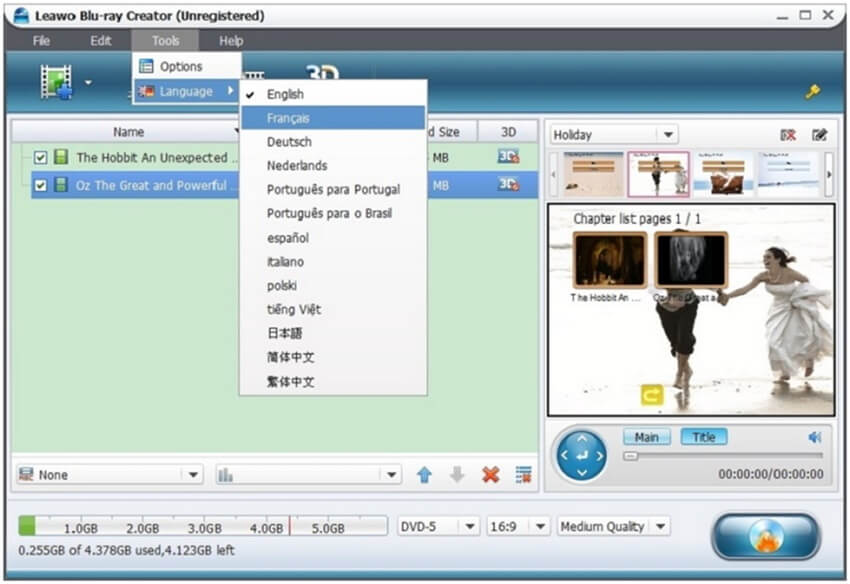Click the 3D toolbar icon
This screenshot has height=584, width=850.
[x=322, y=73]
